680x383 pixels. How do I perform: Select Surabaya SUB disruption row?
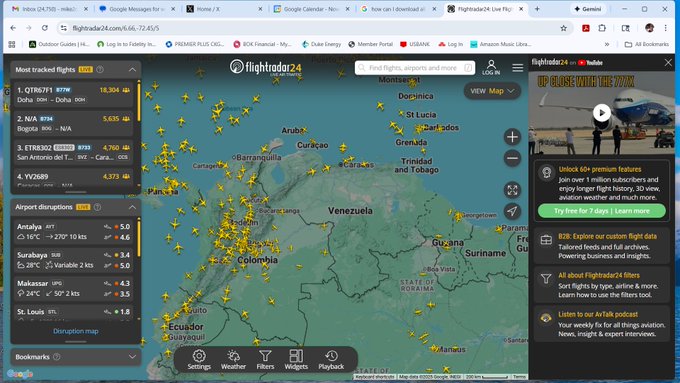click(x=73, y=260)
